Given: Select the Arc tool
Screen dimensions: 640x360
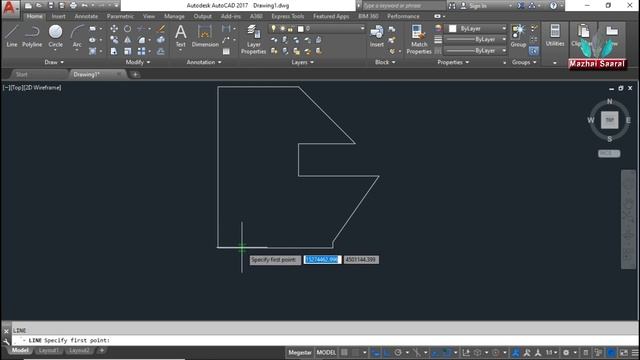Looking at the screenshot, I should [x=77, y=36].
